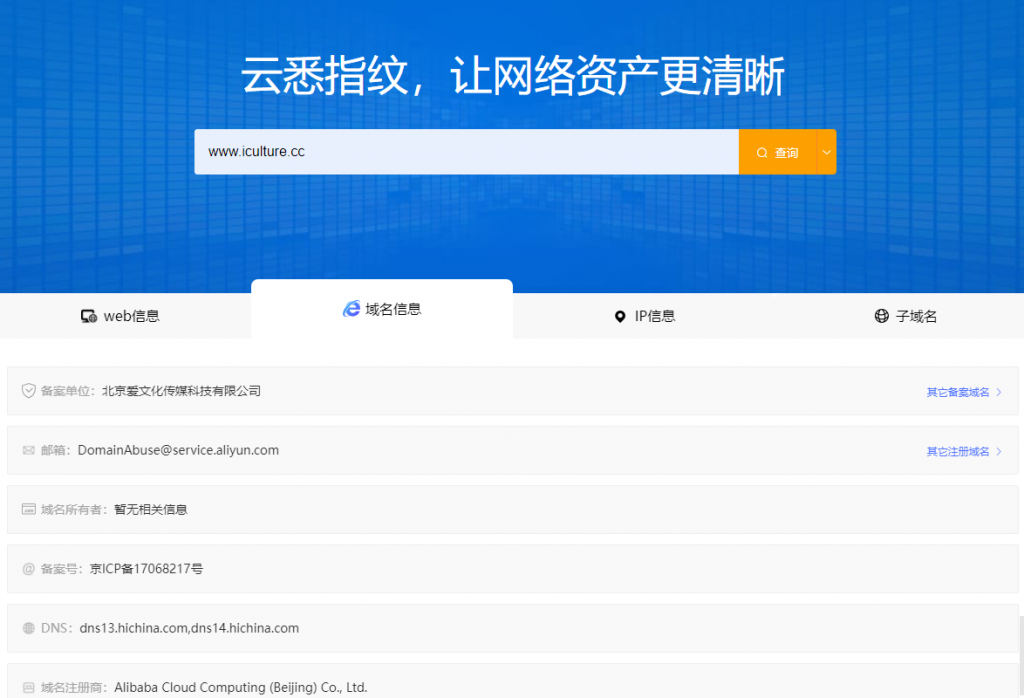1024x698 pixels.
Task: Click the record number 京ICP备17068217号
Action: click(146, 569)
